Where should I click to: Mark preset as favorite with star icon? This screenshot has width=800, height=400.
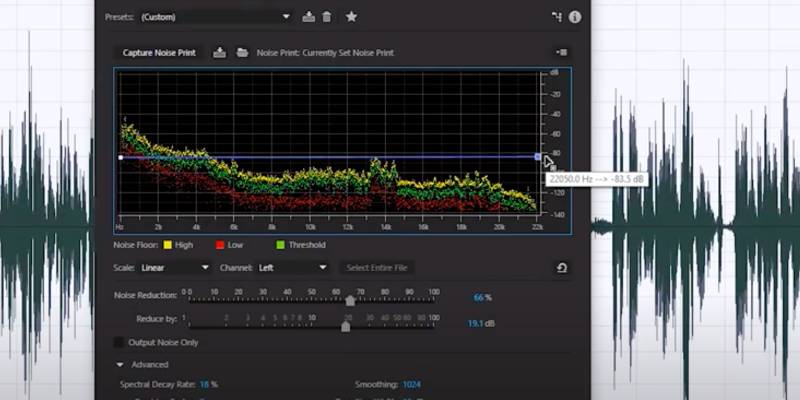click(351, 17)
